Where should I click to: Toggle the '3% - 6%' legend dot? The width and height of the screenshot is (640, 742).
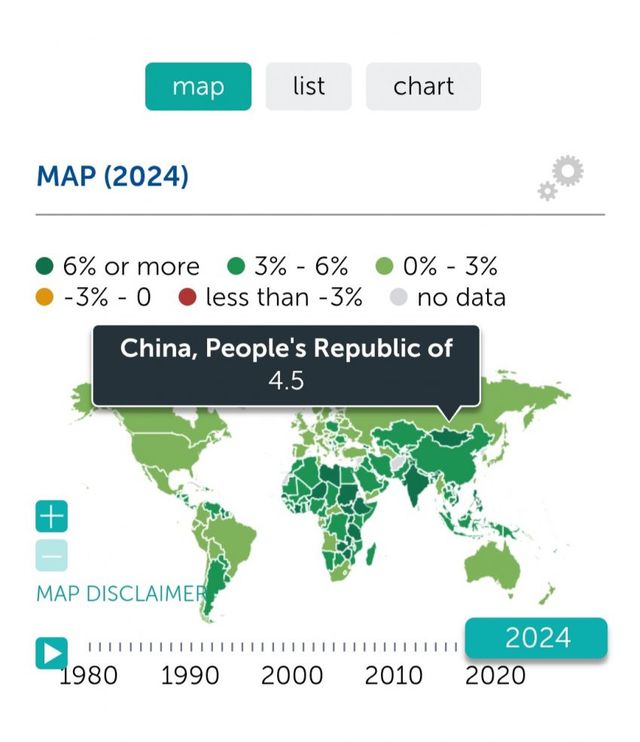click(x=236, y=267)
